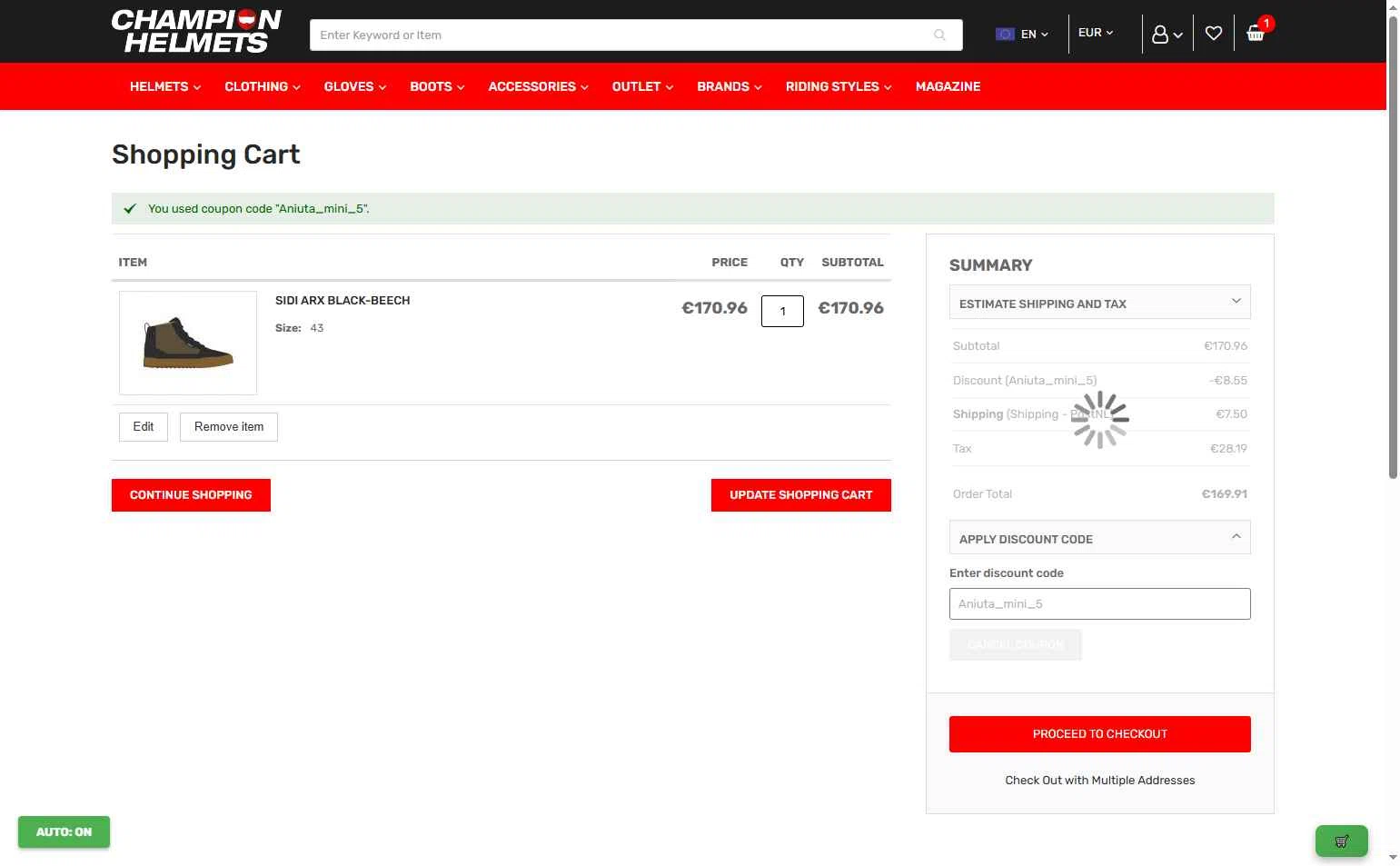The width and height of the screenshot is (1400, 866).
Task: Click the page vertical scrollbar
Action: [x=1393, y=245]
